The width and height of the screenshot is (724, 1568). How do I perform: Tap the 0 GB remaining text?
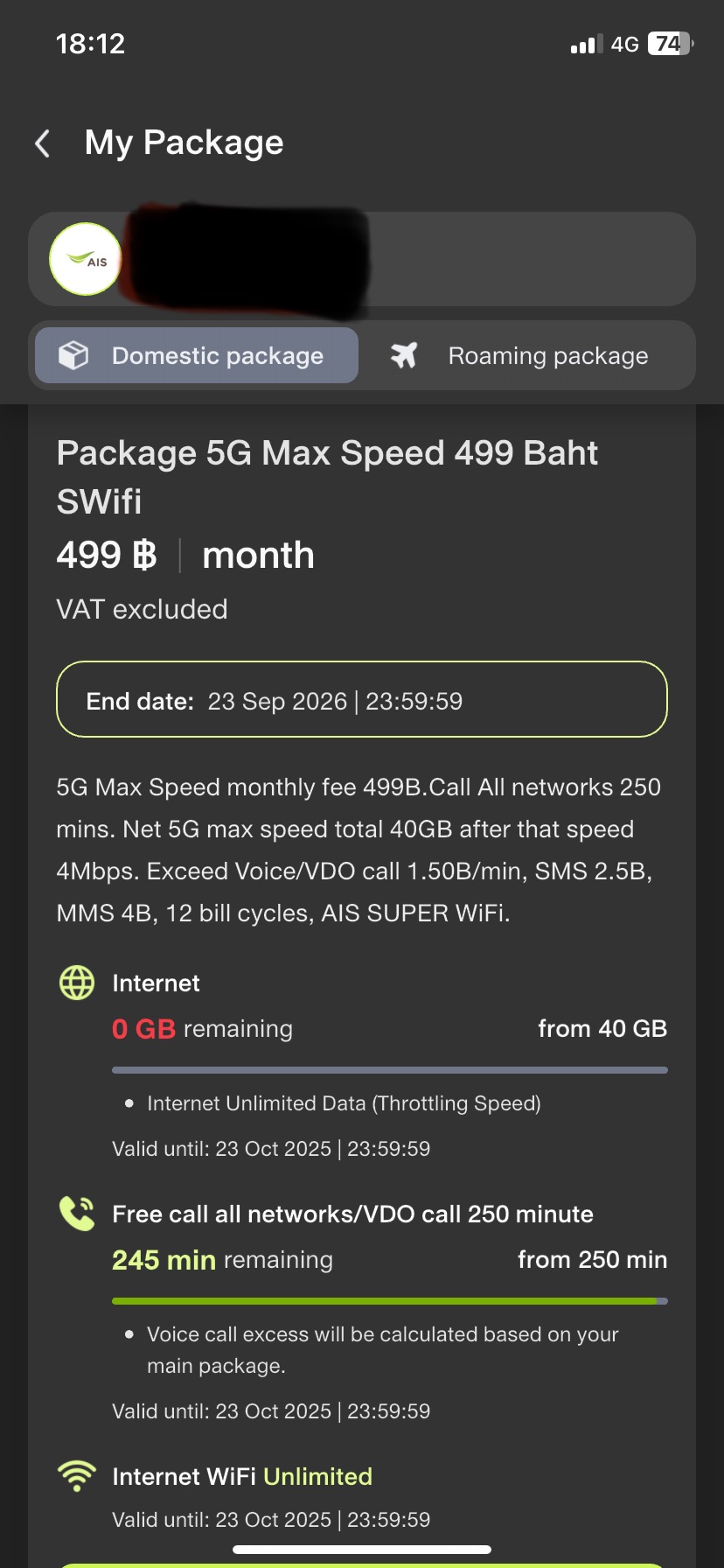coord(202,1029)
